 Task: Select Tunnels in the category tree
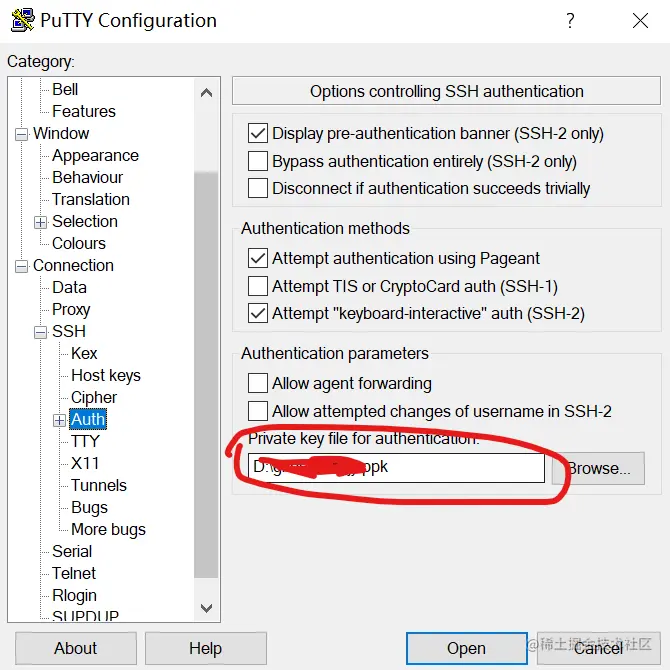pos(98,485)
